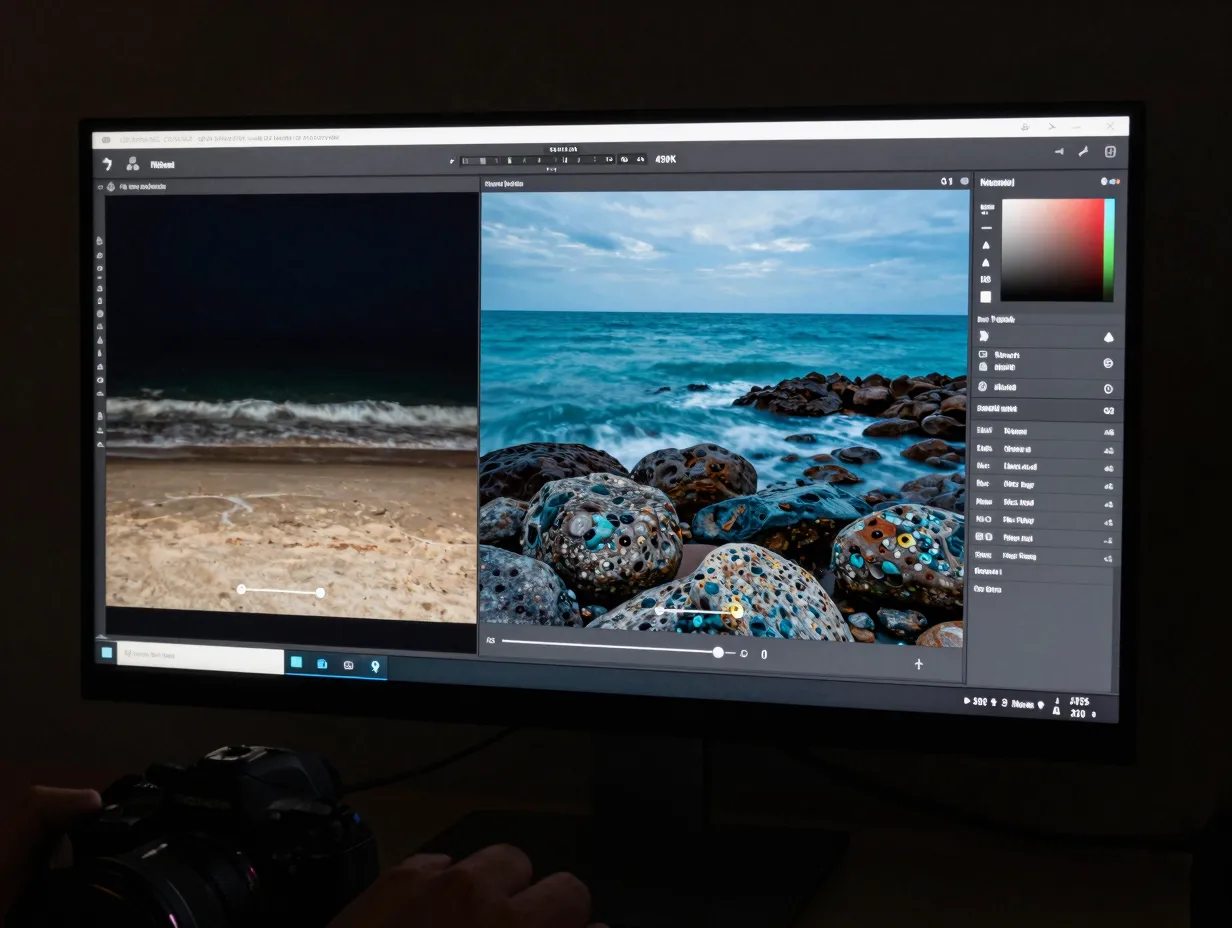The height and width of the screenshot is (928, 1232).
Task: Click the round handle of the slider under the rocks image
Action: 718,652
